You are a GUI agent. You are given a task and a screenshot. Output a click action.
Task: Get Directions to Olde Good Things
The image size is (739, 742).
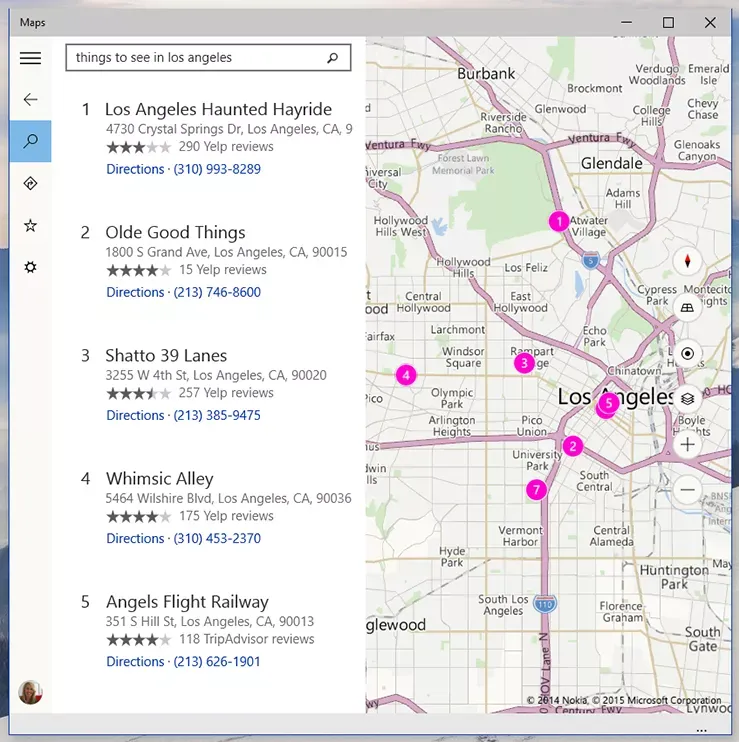pyautogui.click(x=135, y=292)
